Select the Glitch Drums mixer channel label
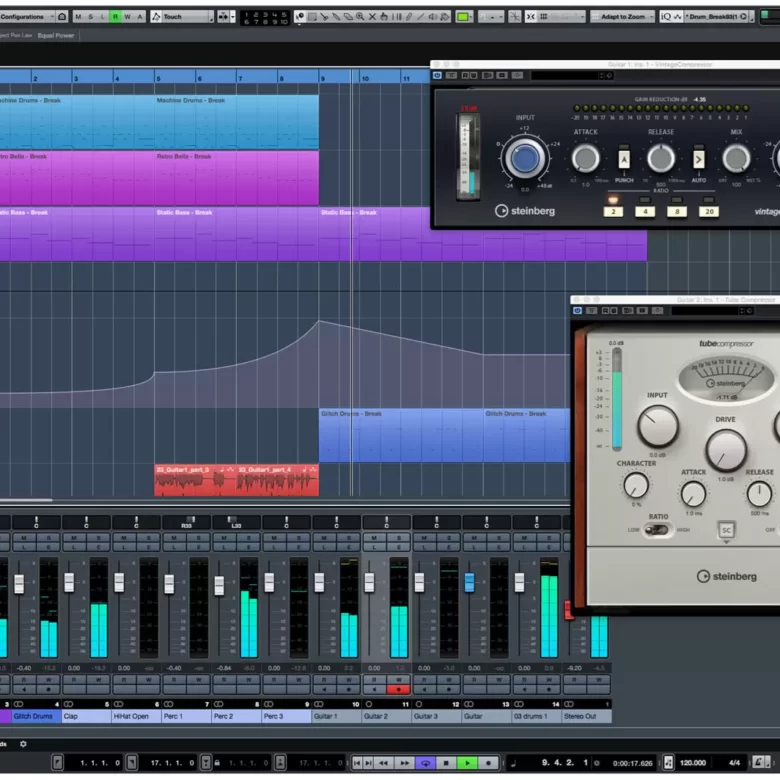Screen dimensions: 780x780 (x=36, y=716)
